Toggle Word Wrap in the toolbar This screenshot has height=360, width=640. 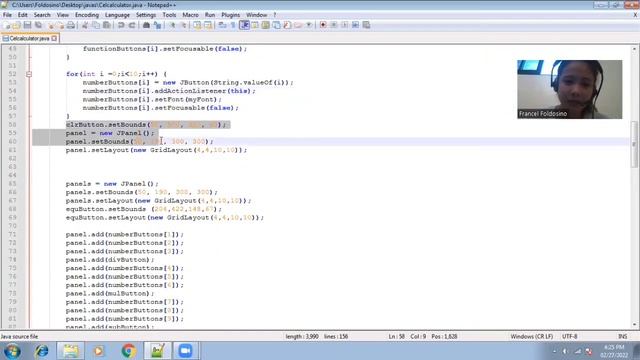click(x=222, y=25)
